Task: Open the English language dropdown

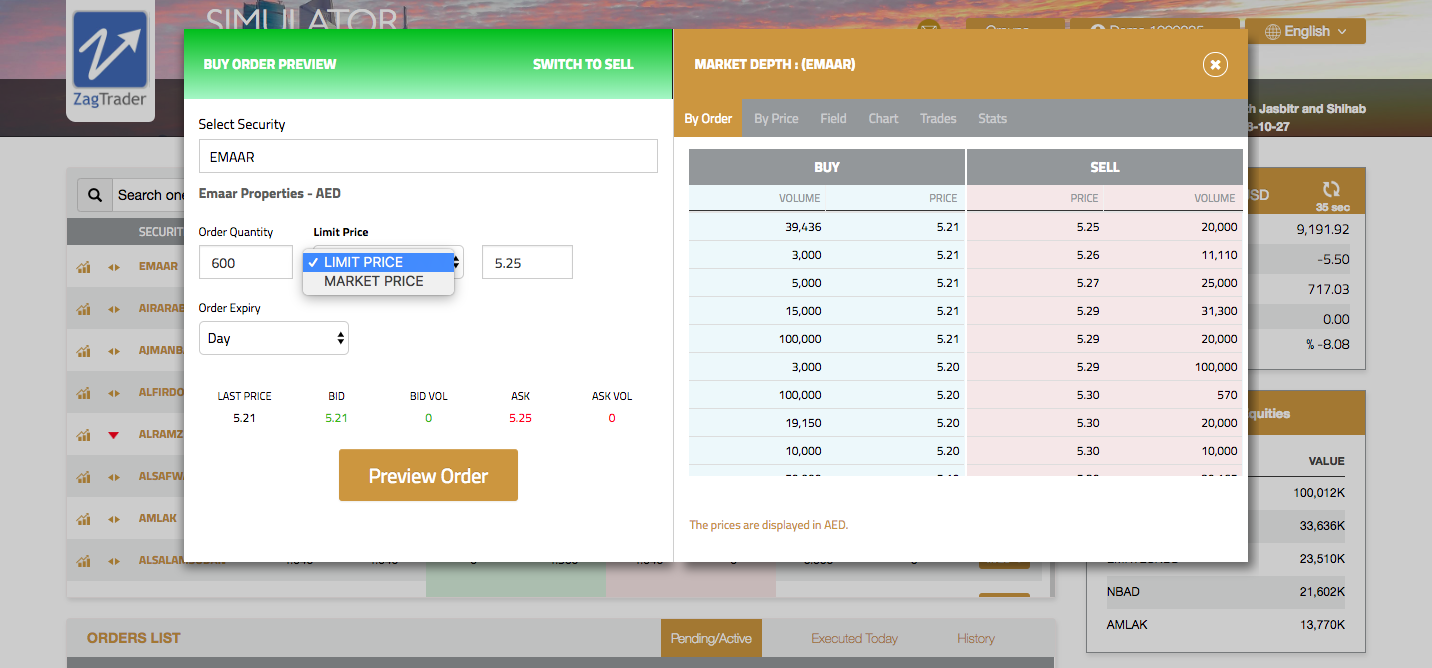Action: 1305,31
